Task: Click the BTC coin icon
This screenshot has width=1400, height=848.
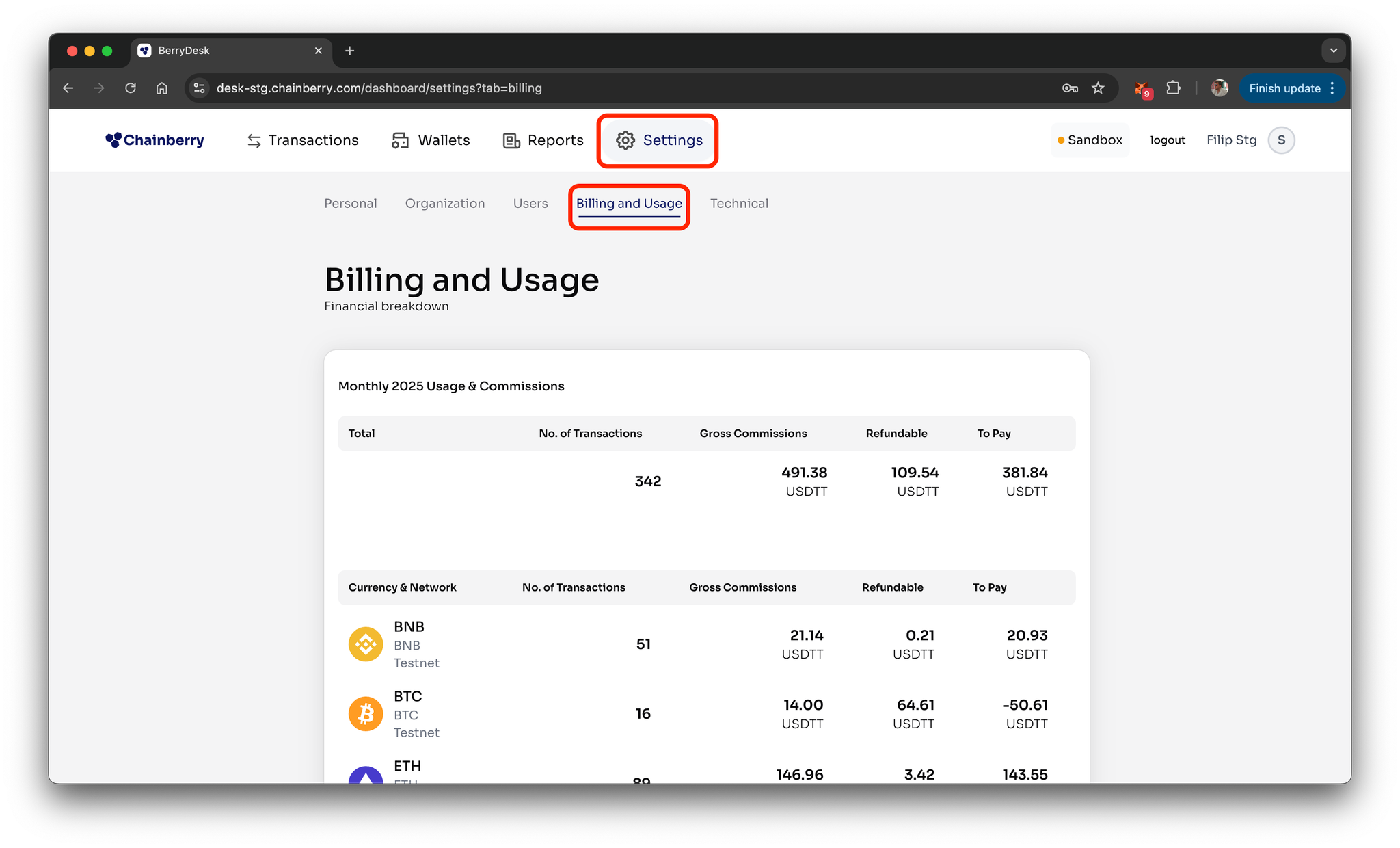Action: [366, 714]
